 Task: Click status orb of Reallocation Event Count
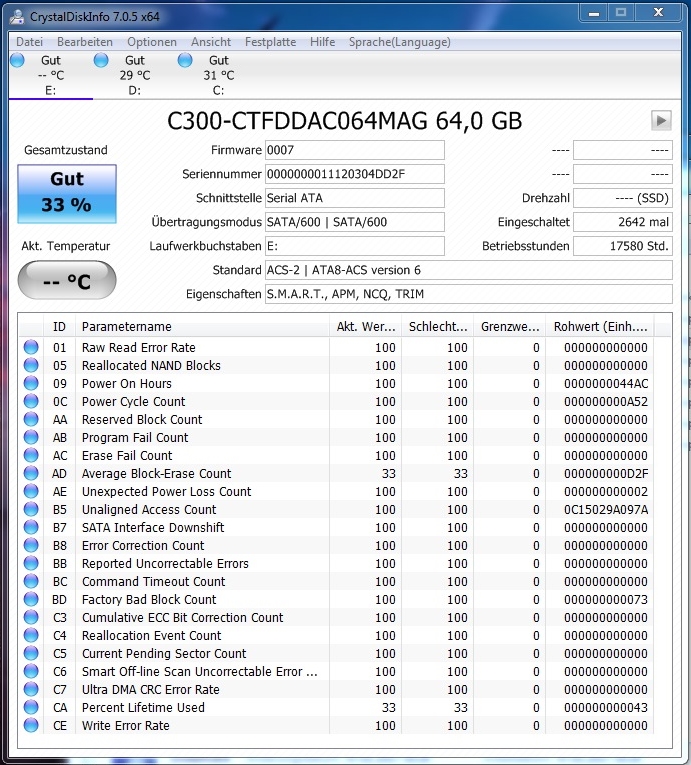tap(31, 635)
